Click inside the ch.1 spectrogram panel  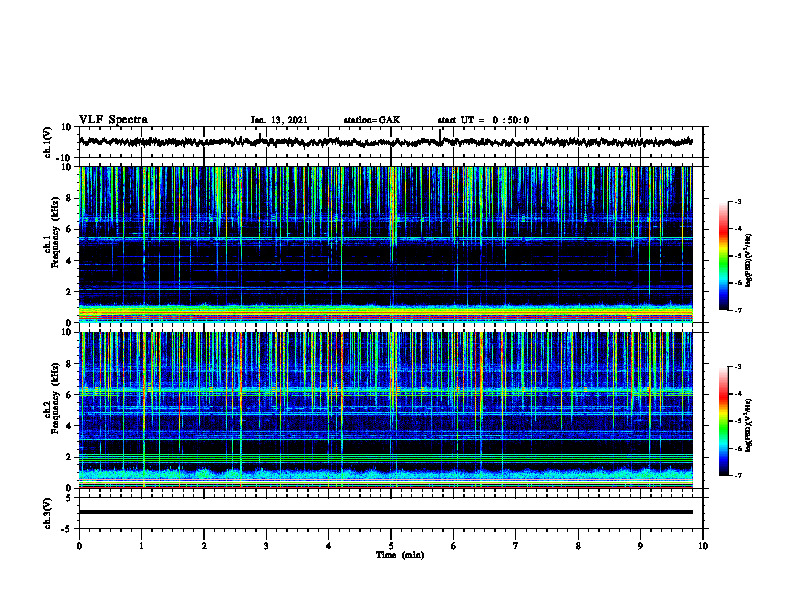click(x=385, y=244)
